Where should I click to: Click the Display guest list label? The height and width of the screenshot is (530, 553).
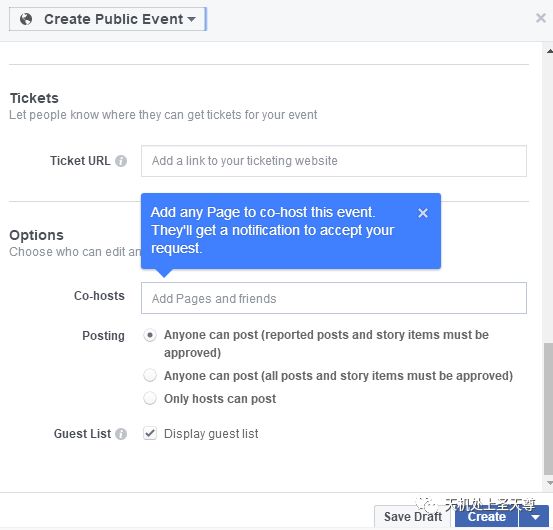211,434
